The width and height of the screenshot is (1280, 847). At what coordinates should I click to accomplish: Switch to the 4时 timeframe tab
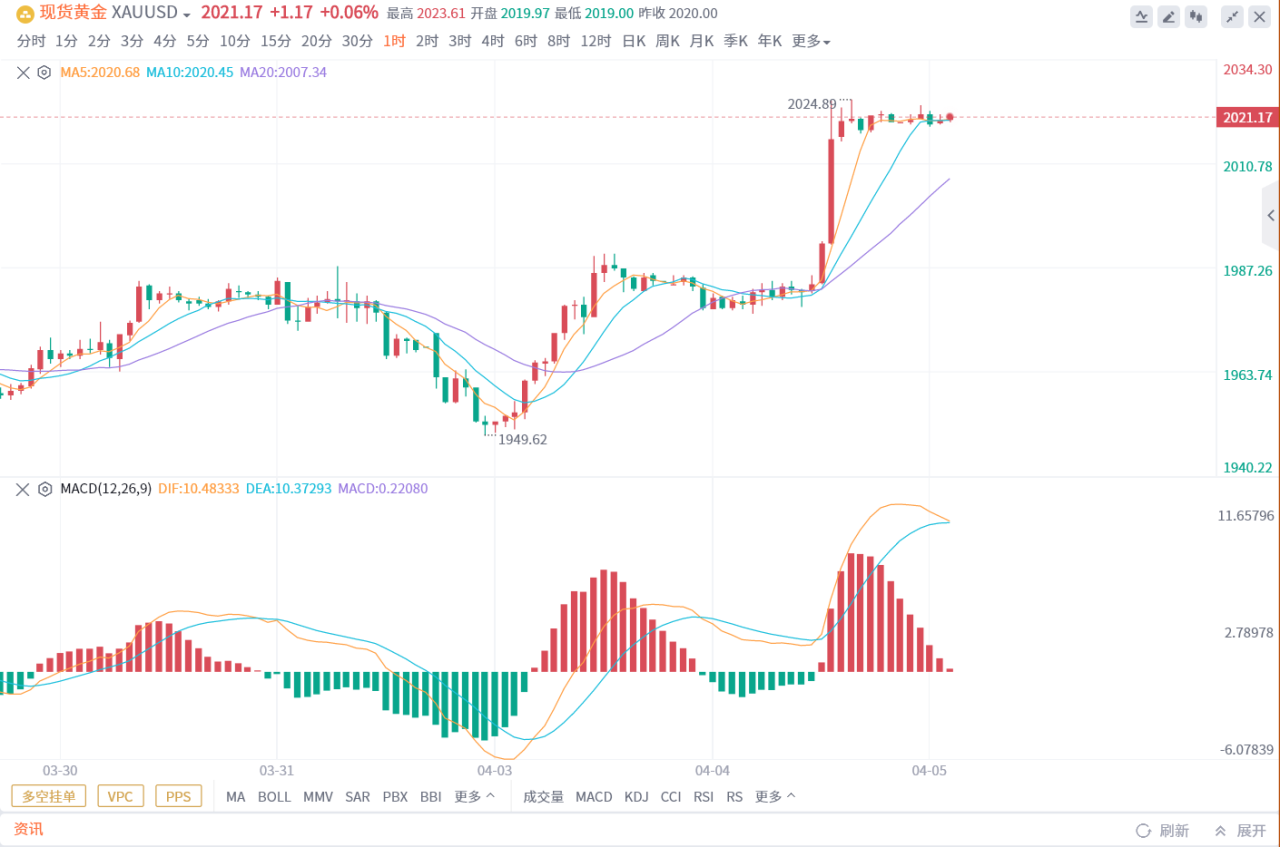click(x=493, y=41)
